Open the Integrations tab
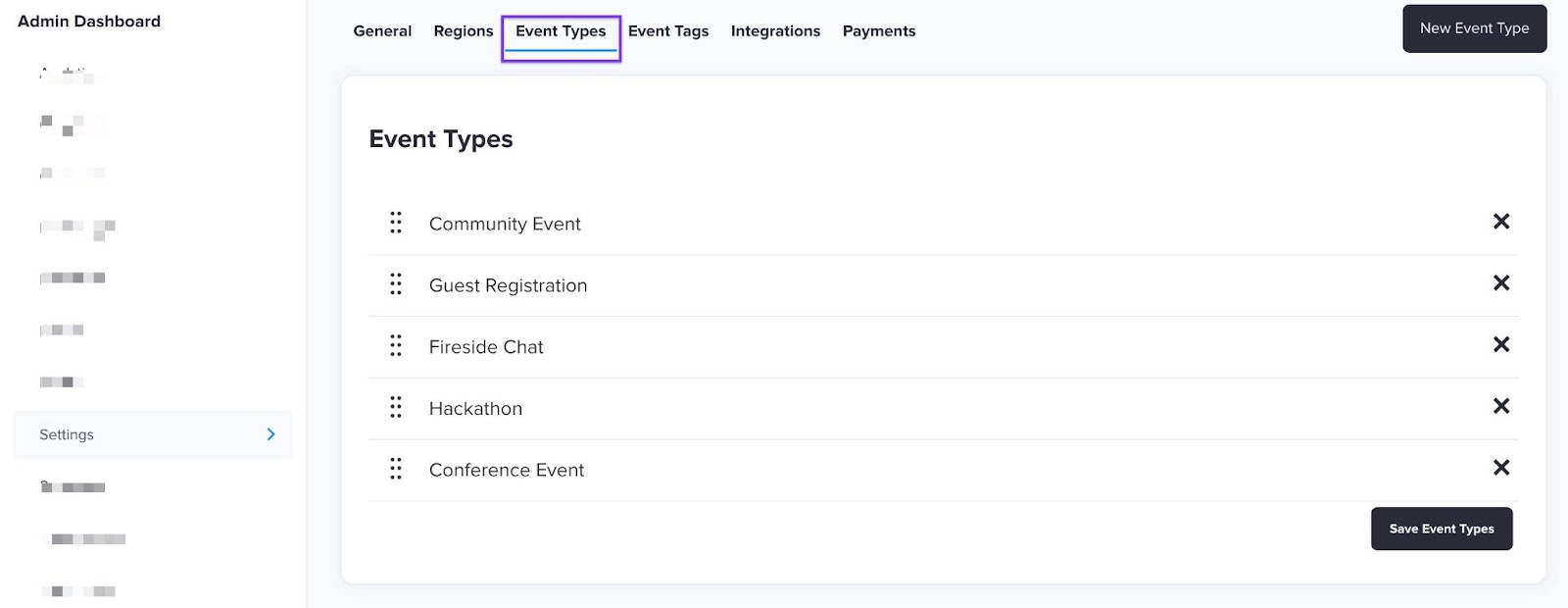1568x608 pixels. (x=775, y=31)
